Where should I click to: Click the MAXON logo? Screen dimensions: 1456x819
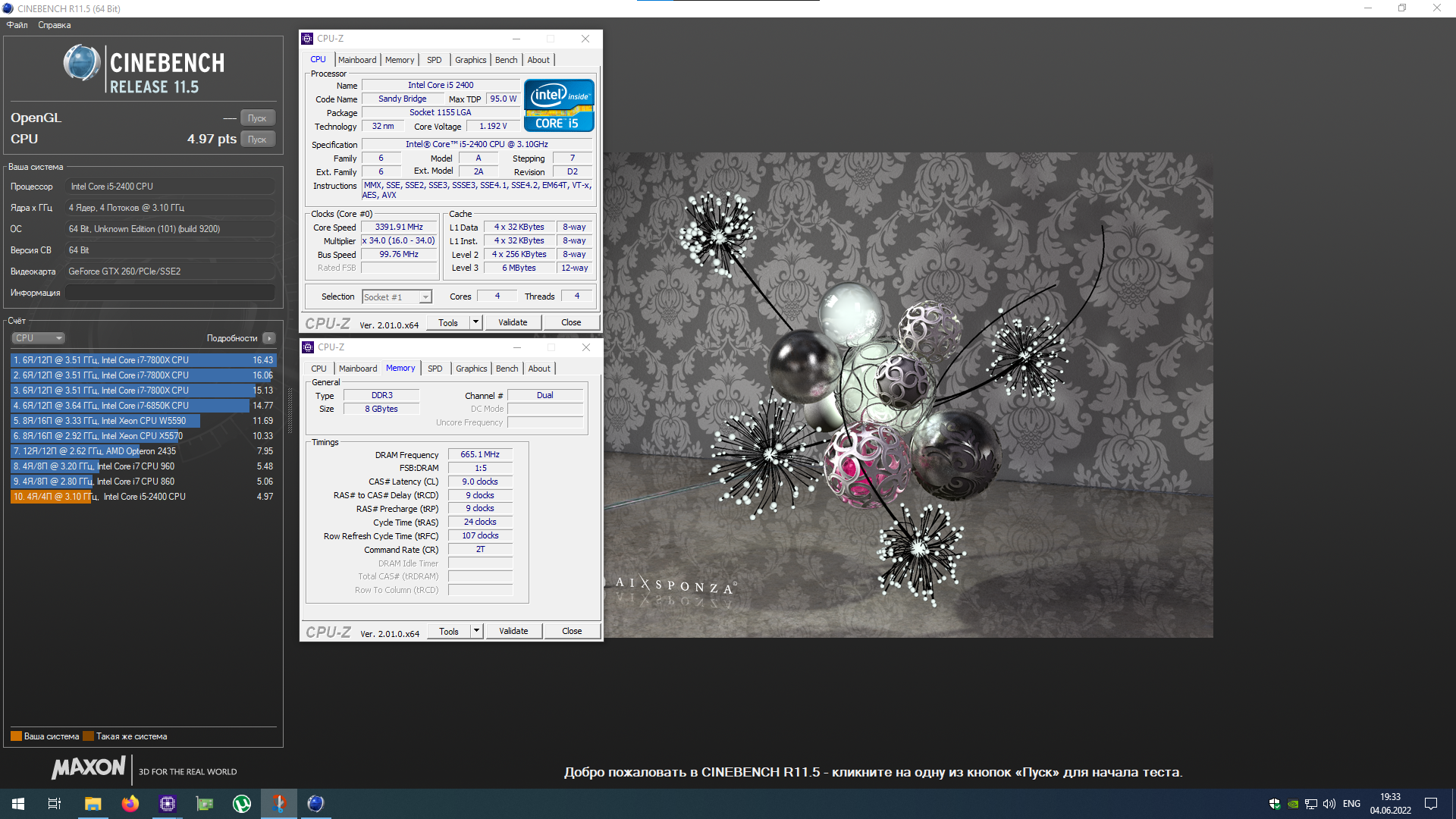click(x=89, y=767)
